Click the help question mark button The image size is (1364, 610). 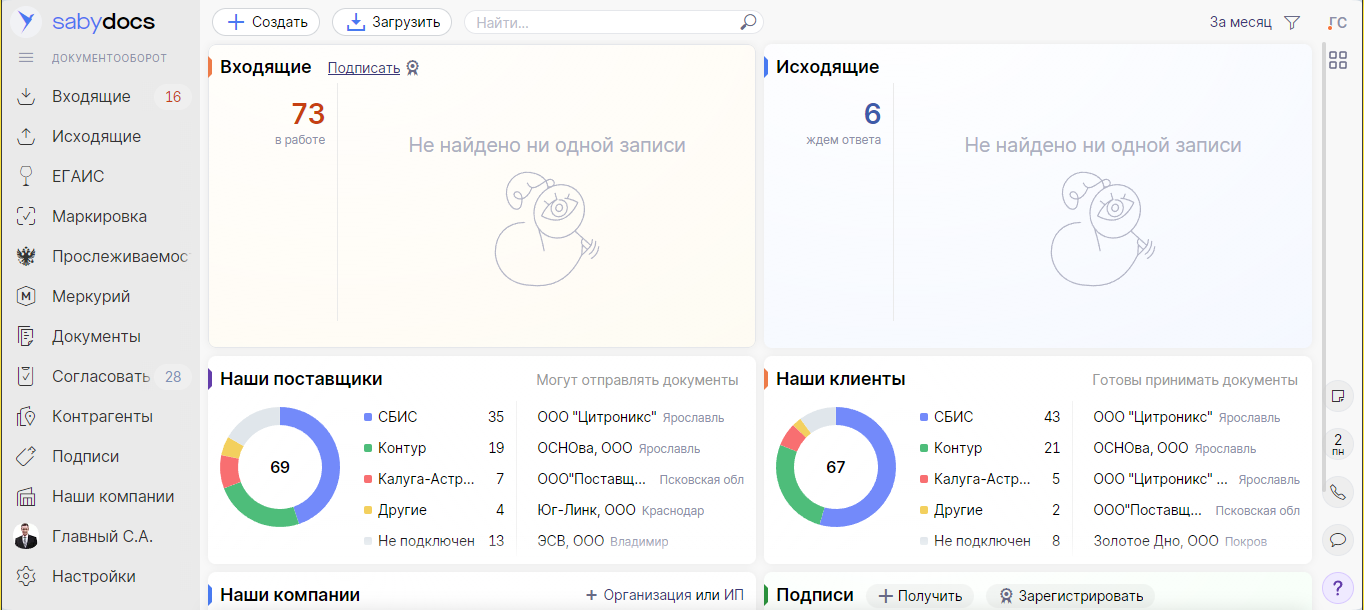(1338, 587)
